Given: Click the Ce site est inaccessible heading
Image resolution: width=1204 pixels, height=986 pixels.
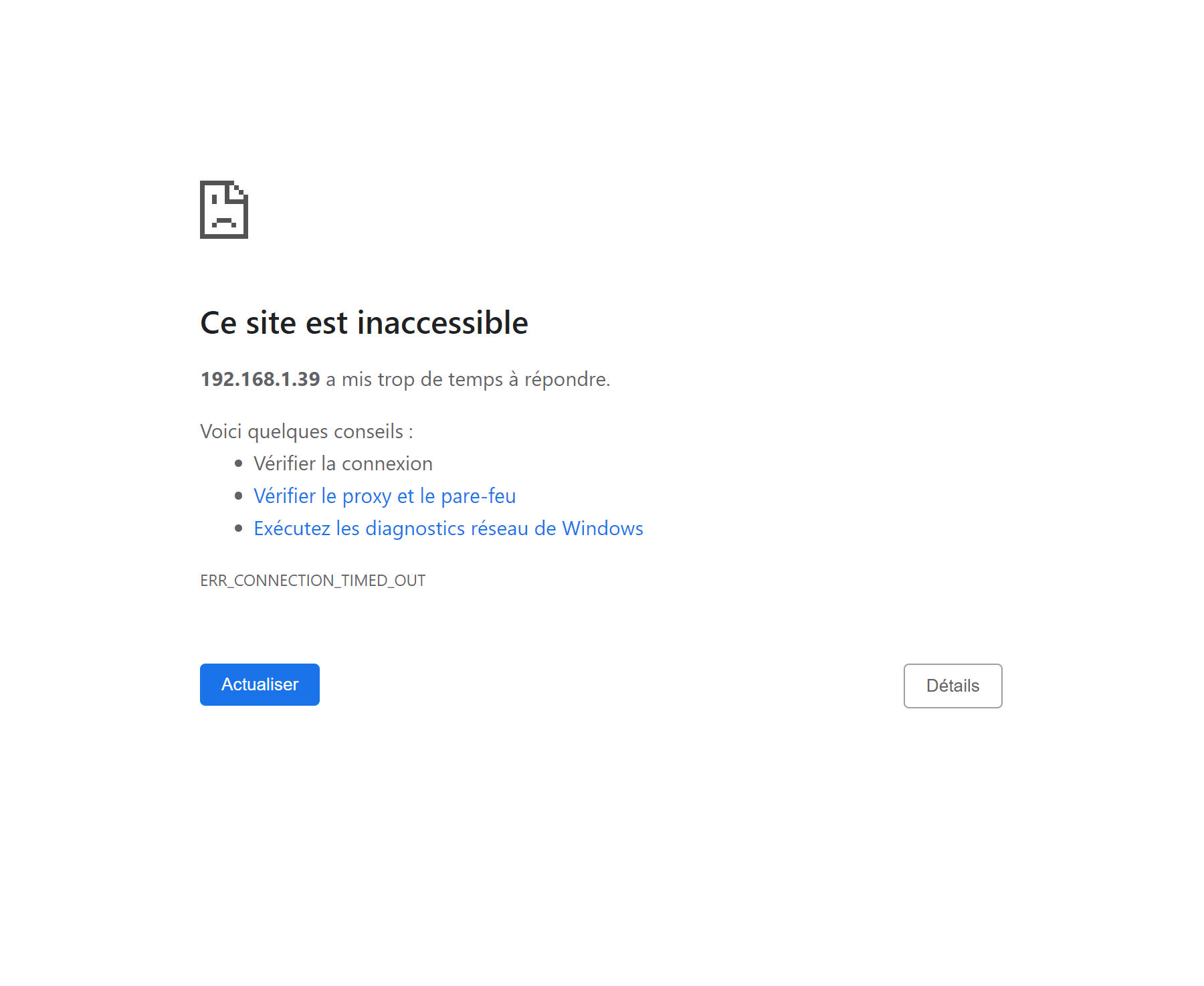Looking at the screenshot, I should (364, 323).
